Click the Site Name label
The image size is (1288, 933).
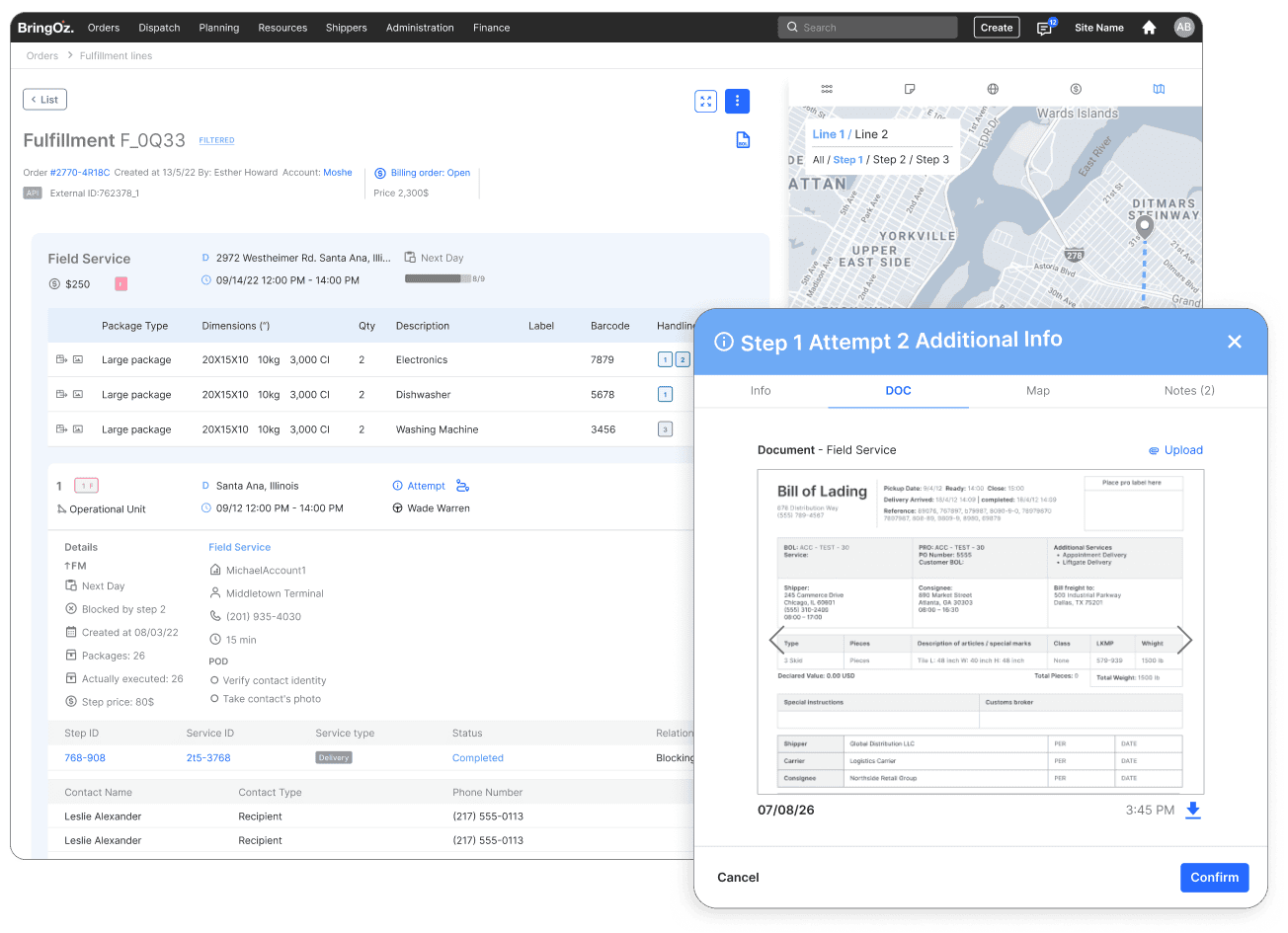[x=1099, y=28]
